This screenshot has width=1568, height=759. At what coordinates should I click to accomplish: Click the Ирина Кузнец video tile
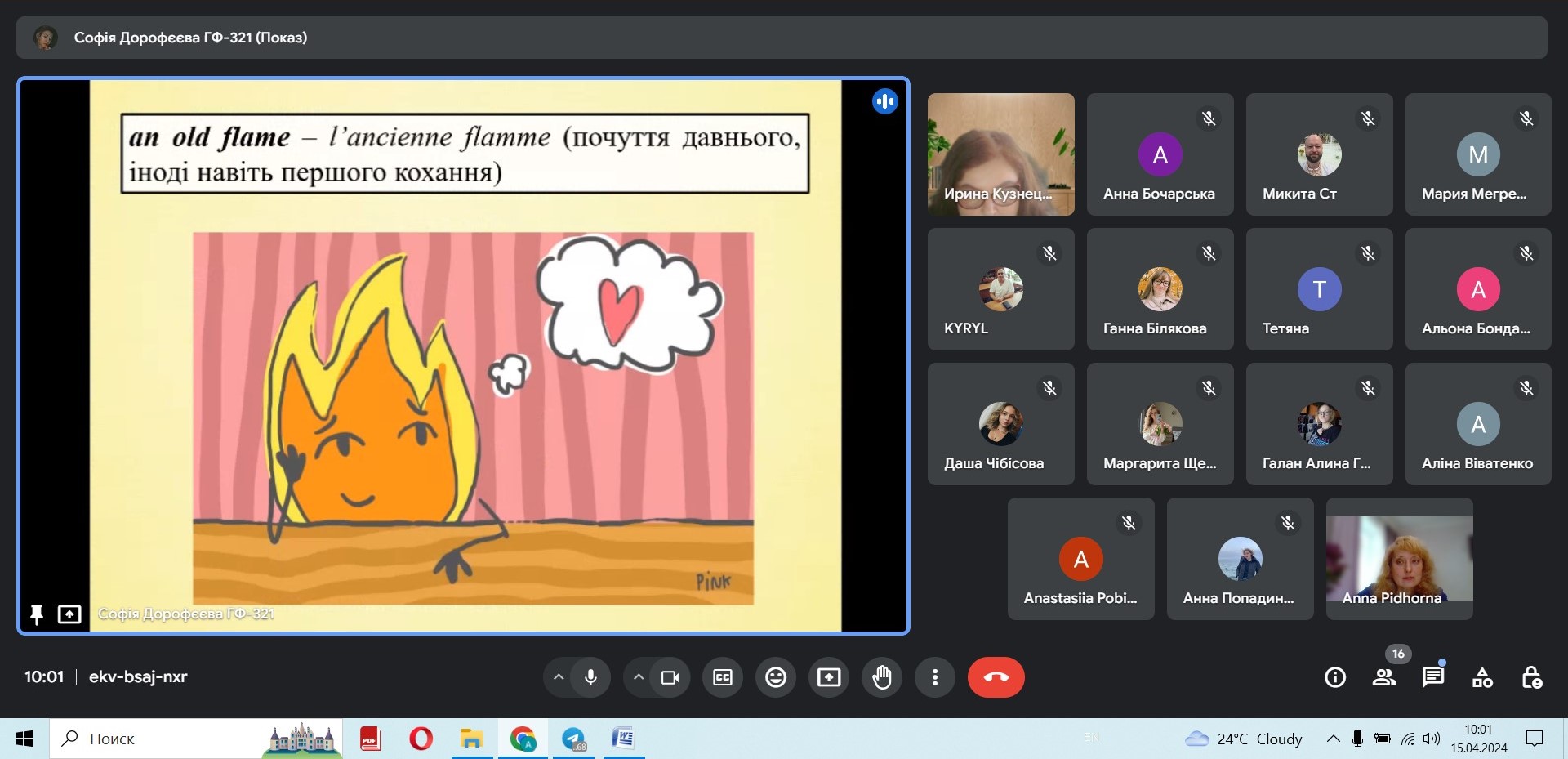point(1000,154)
